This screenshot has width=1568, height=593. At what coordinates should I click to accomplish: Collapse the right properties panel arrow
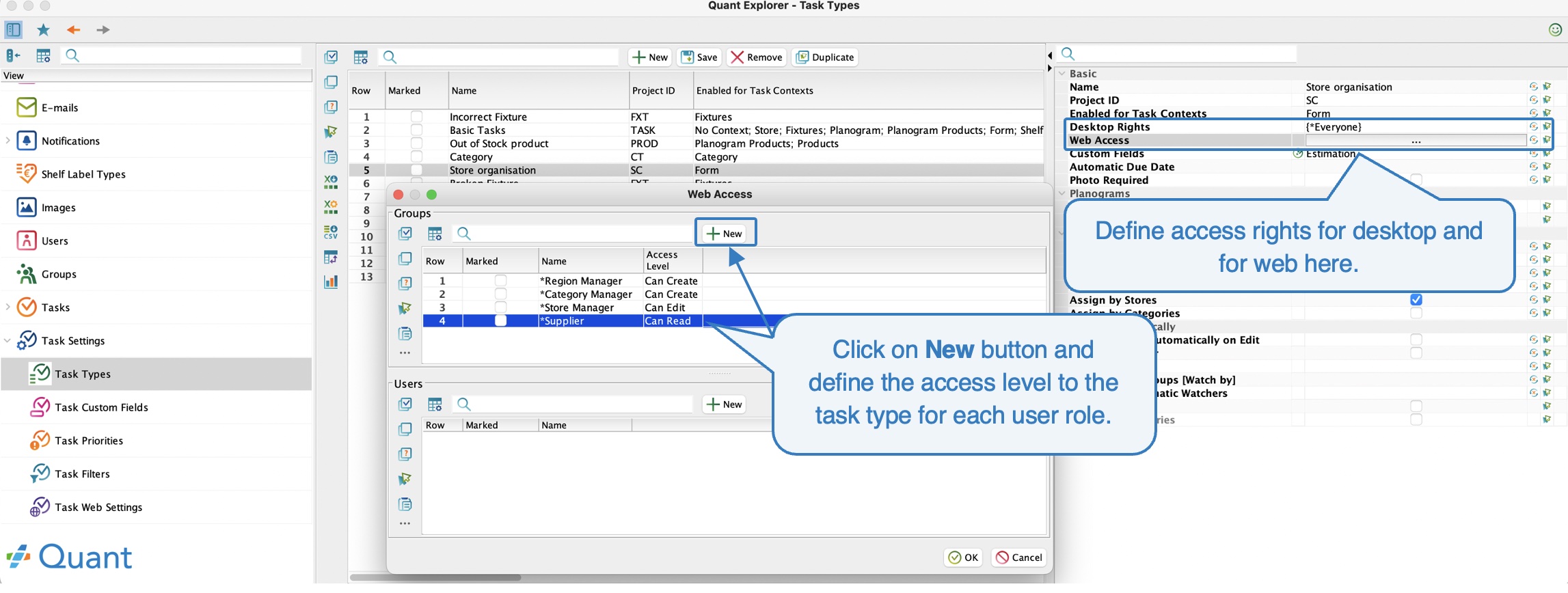coord(1050,68)
